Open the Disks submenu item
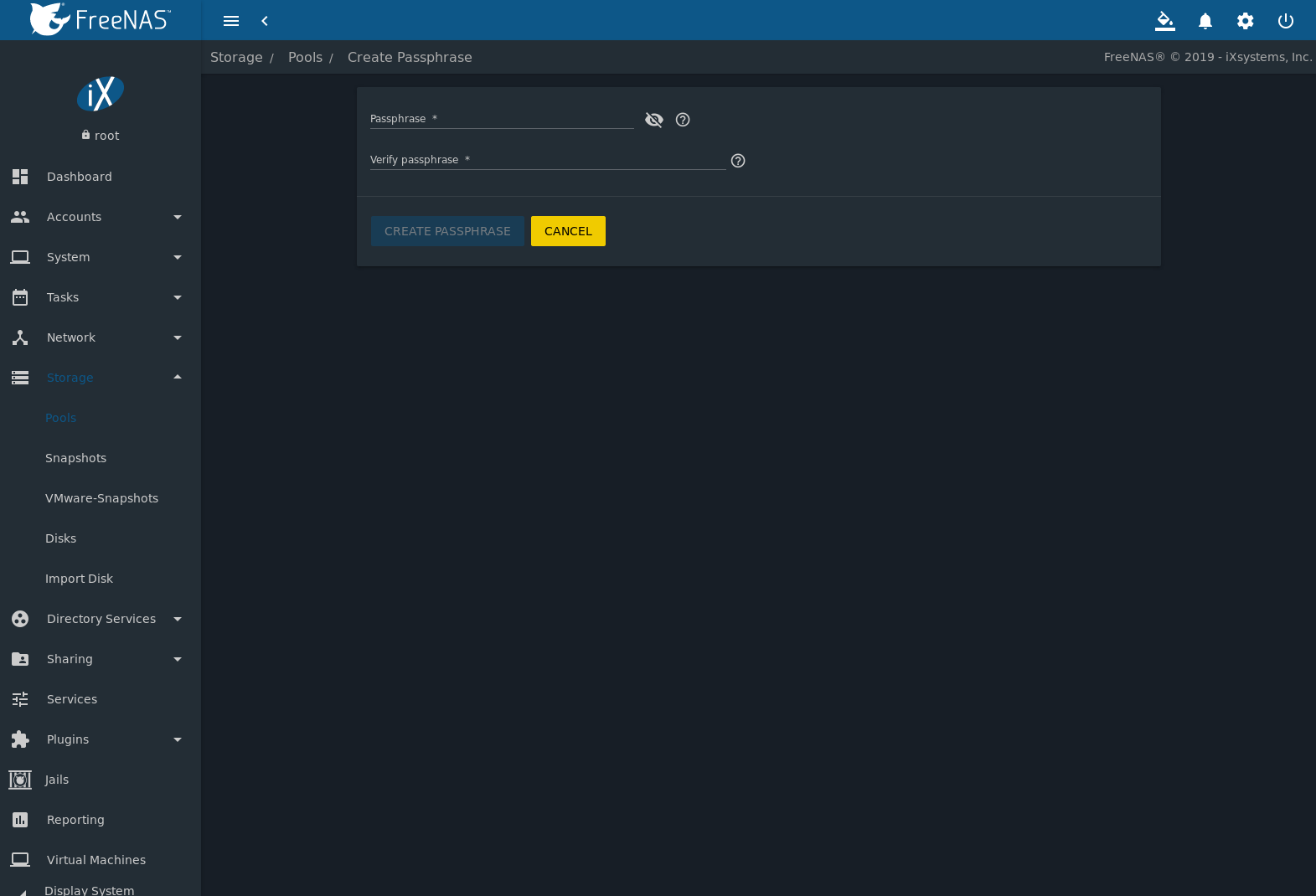 click(x=101, y=538)
